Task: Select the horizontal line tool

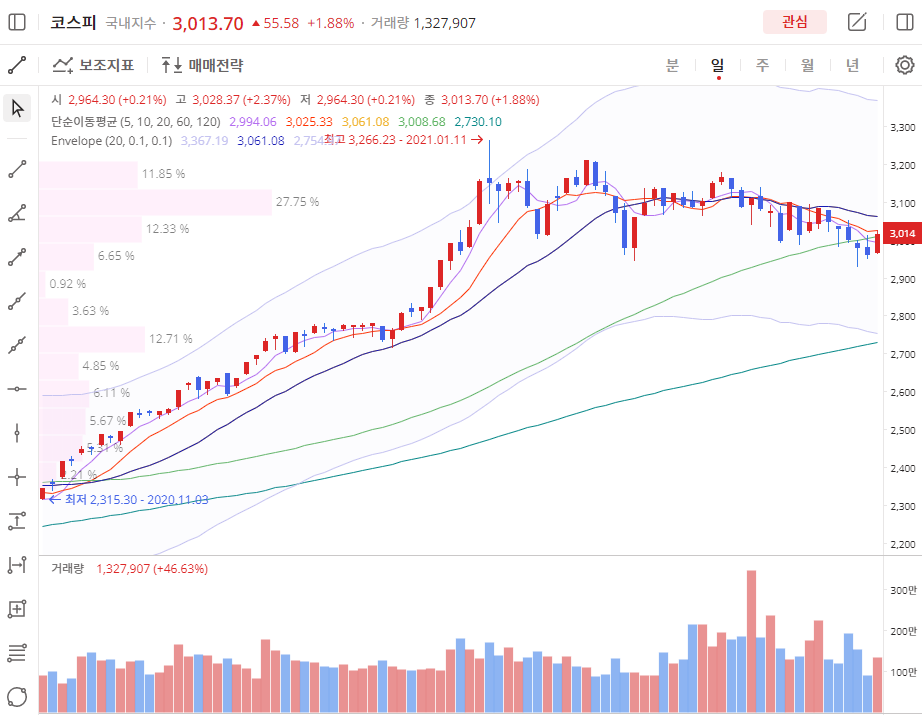Action: pos(17,389)
